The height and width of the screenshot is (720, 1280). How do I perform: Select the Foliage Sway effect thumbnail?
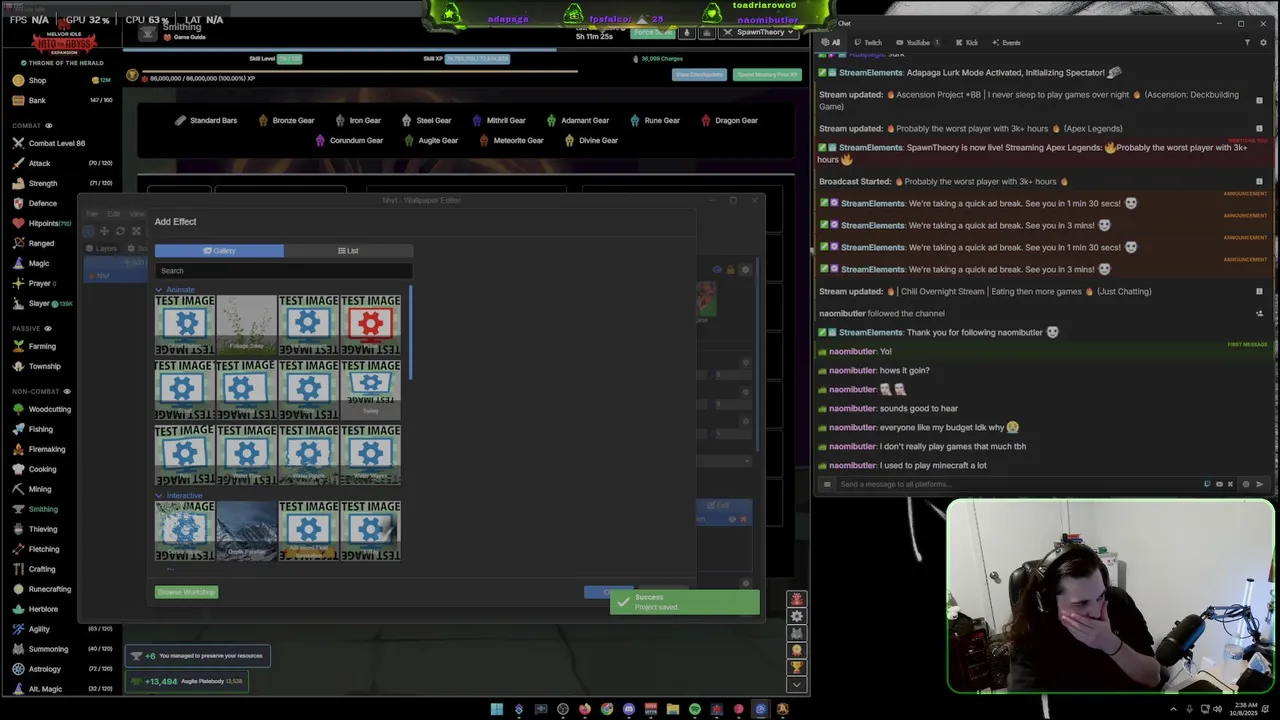247,324
